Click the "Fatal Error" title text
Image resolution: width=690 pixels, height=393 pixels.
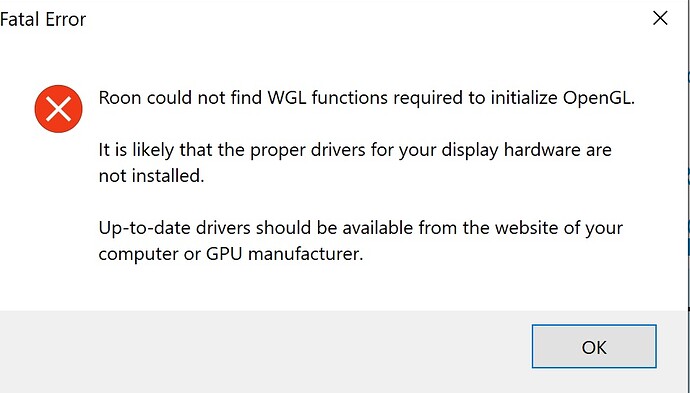[x=43, y=19]
